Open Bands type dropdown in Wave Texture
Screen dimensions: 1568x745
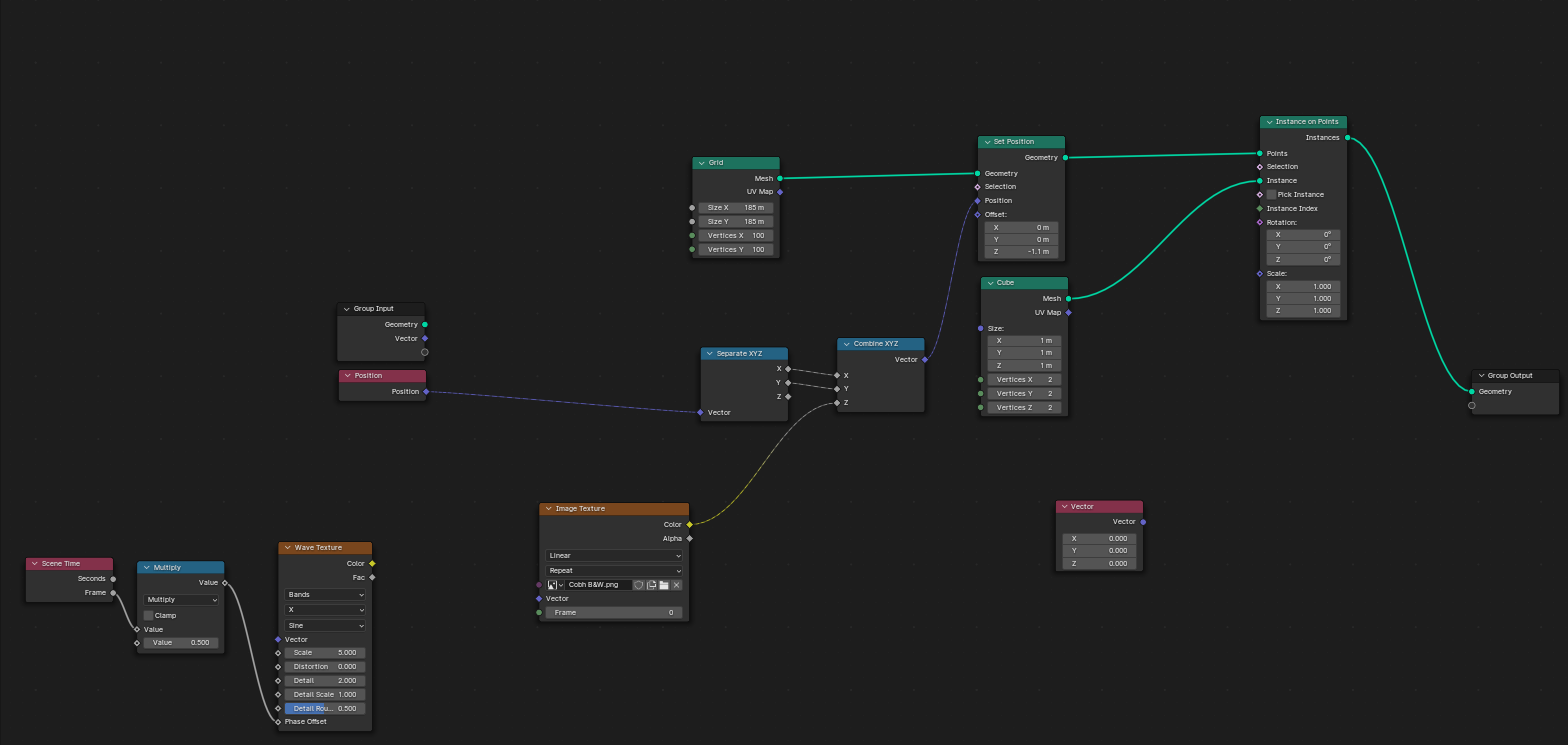325,594
